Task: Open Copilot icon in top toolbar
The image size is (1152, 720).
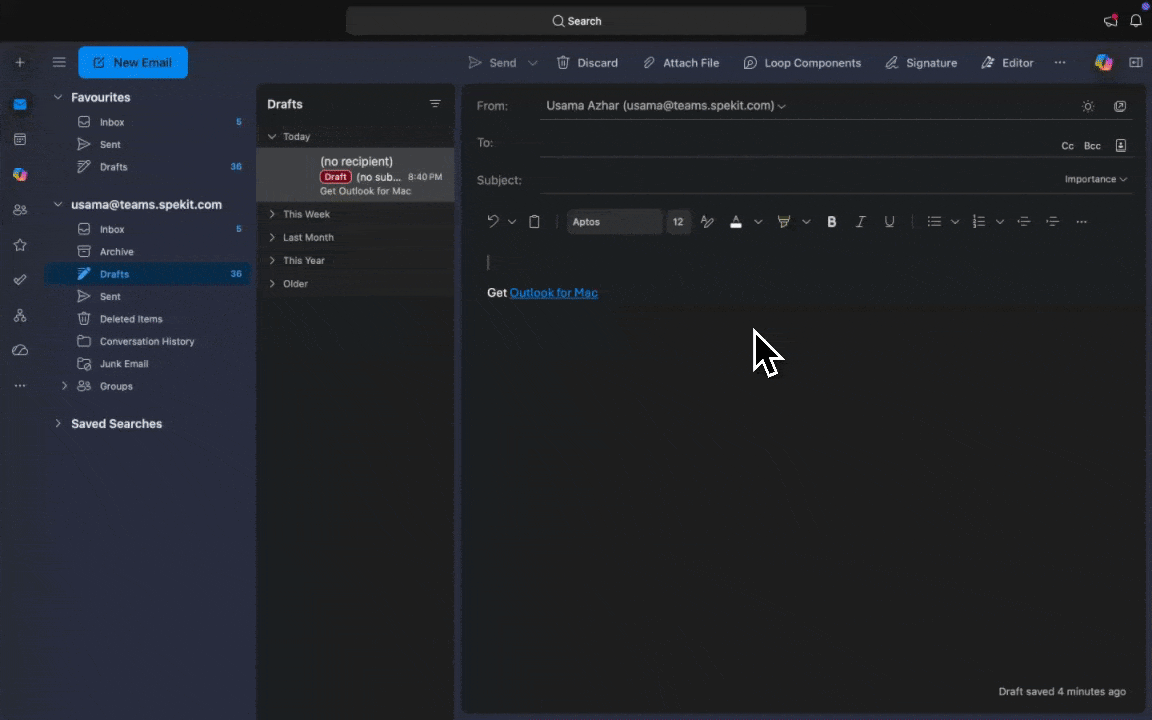Action: (x=1104, y=62)
